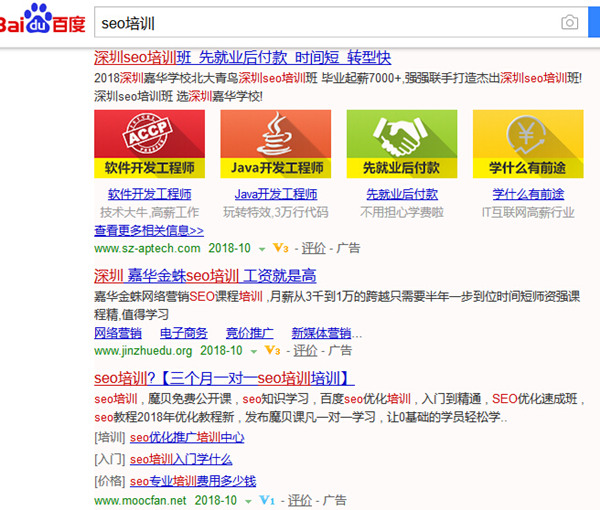Click the red ACCP 软件开发工程师 image
600x510 pixels.
point(149,144)
